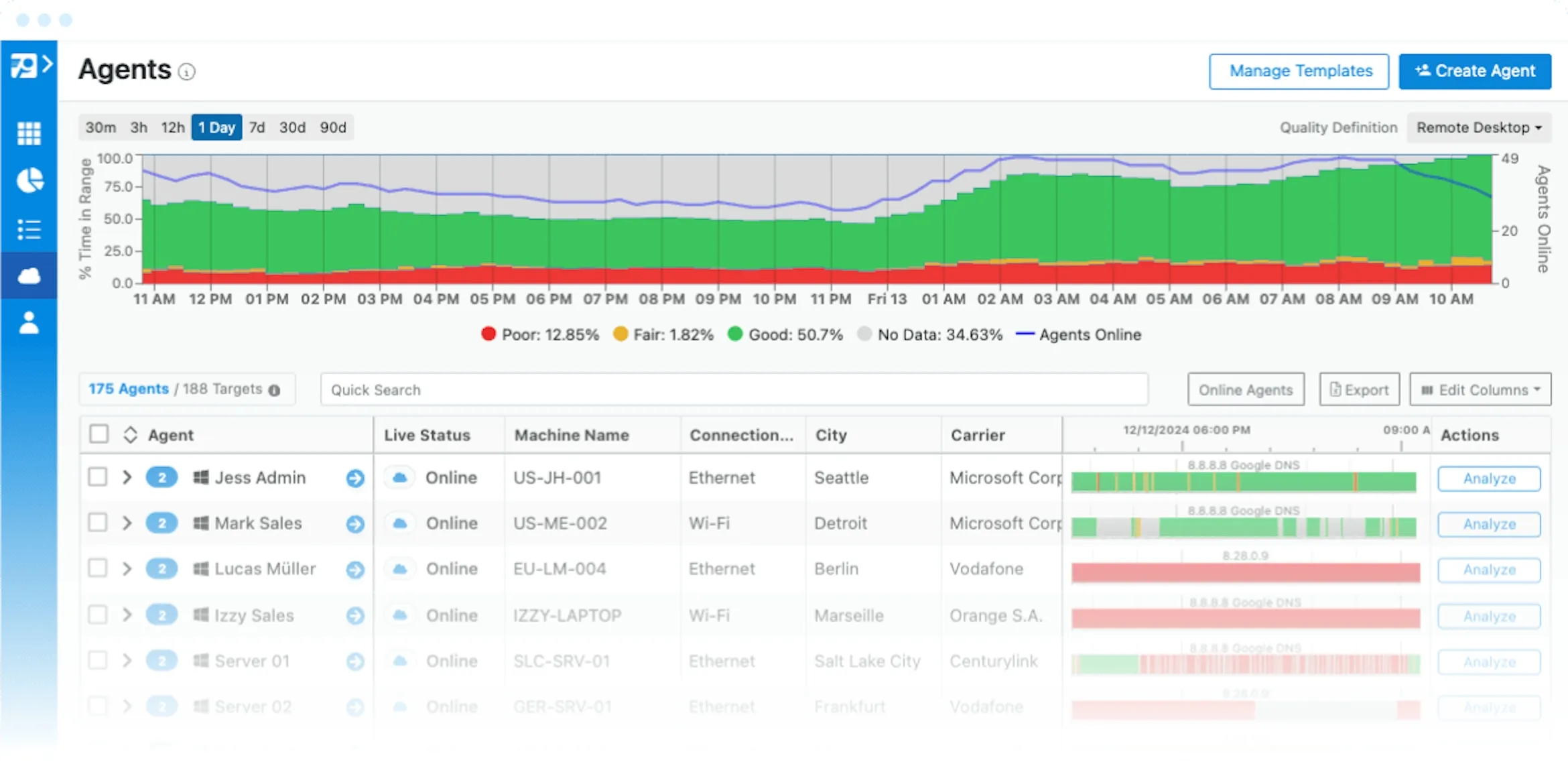This screenshot has width=1568, height=764.
Task: Click the Create Agent button
Action: 1475,71
